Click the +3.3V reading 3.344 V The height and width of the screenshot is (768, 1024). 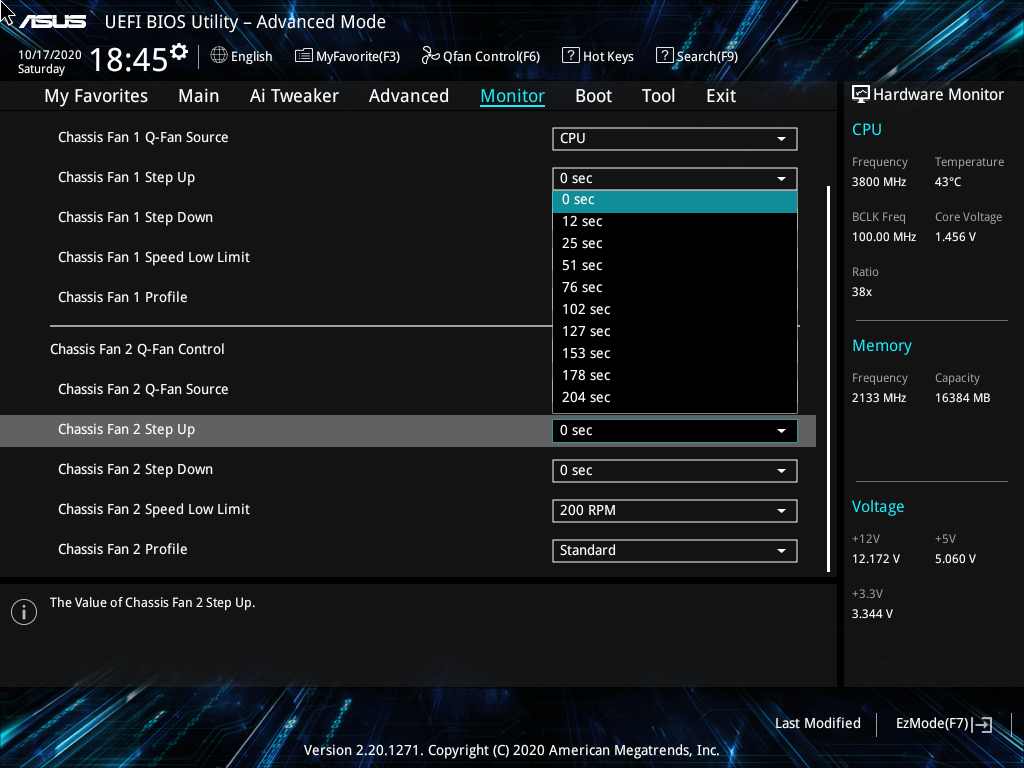(872, 614)
